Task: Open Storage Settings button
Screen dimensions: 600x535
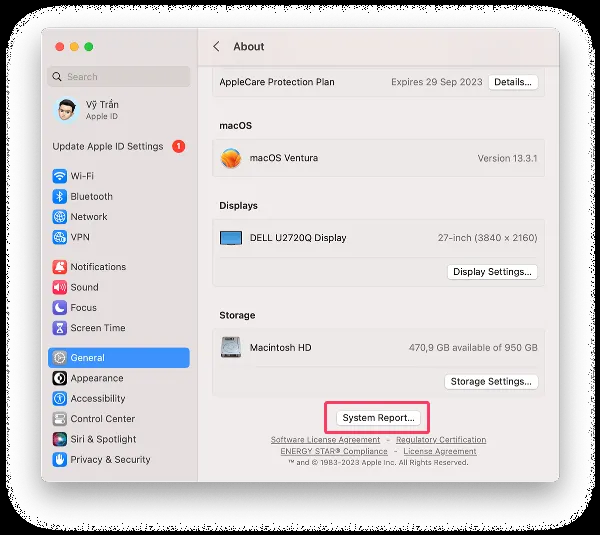Action: pyautogui.click(x=491, y=382)
